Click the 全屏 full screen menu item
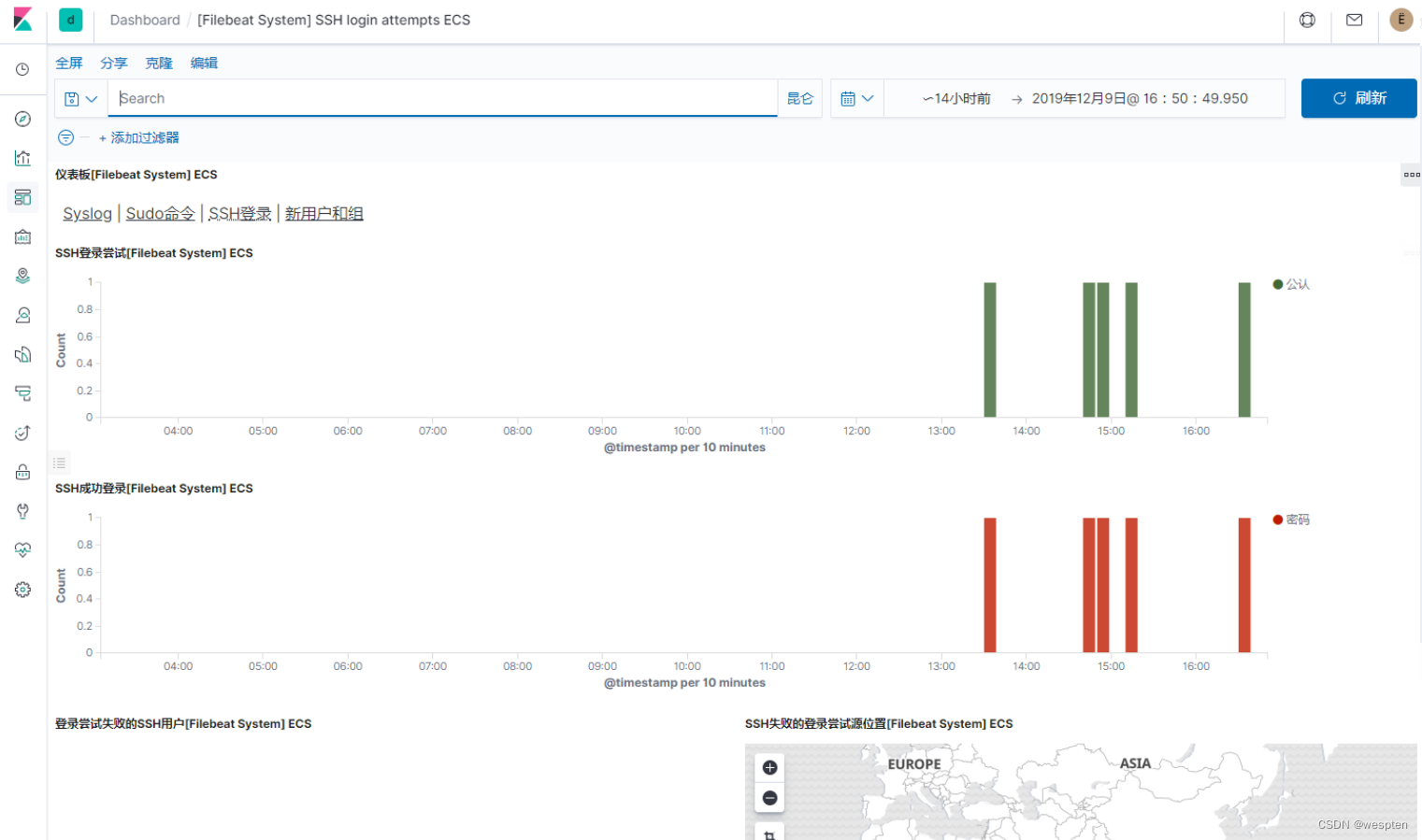 69,63
